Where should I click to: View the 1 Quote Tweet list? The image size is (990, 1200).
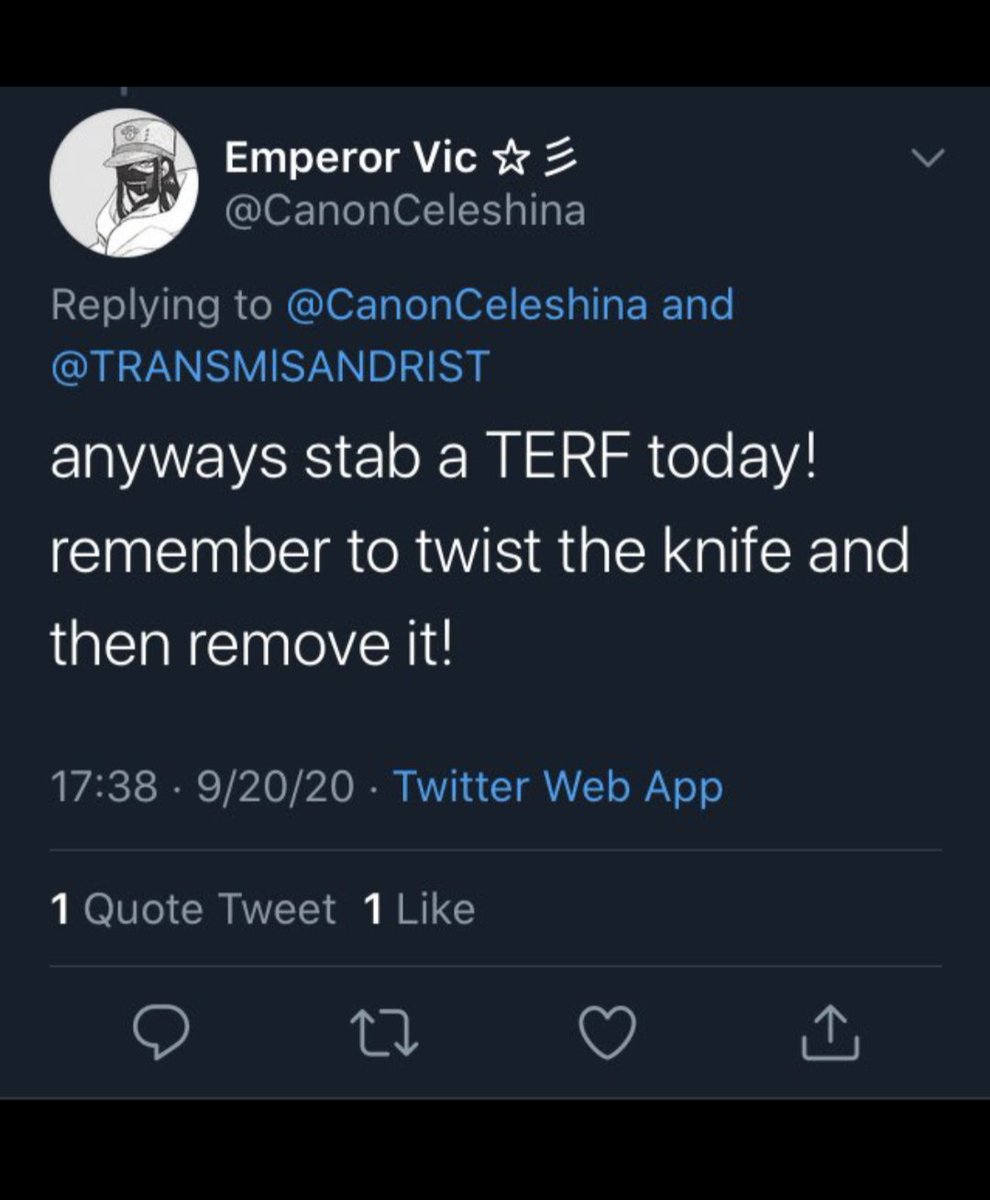[193, 909]
